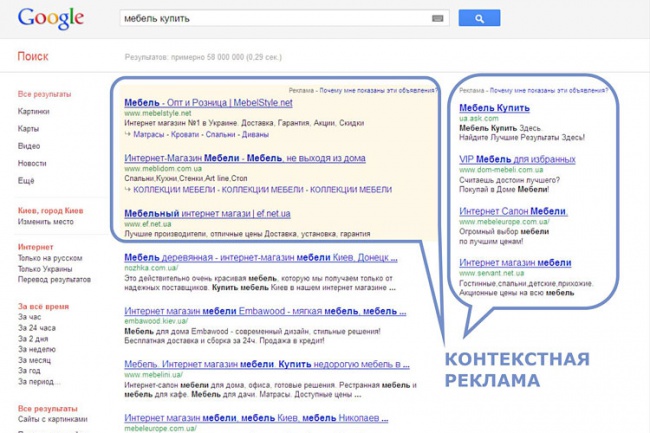The image size is (650, 433).
Task: Click the blue magnifier search button
Action: click(x=479, y=18)
